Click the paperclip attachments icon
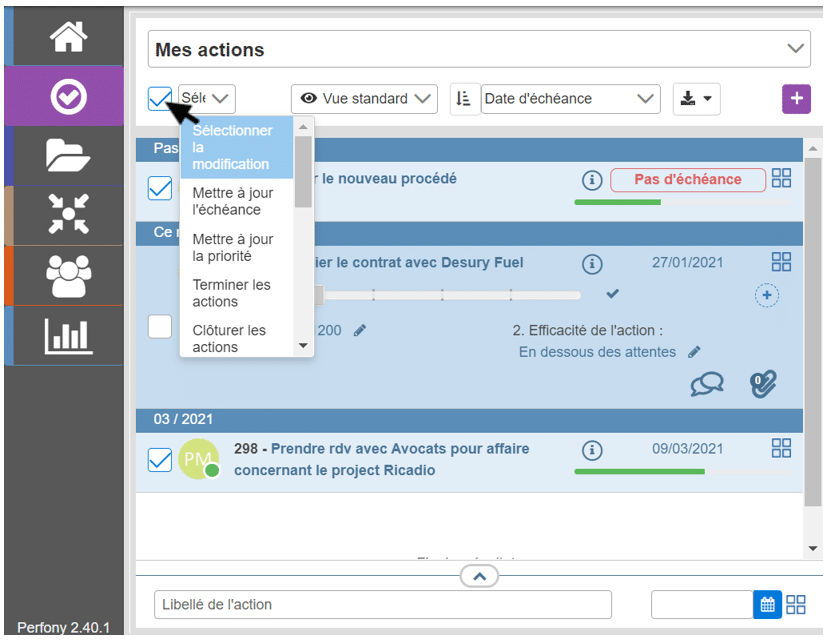The height and width of the screenshot is (642, 832). (x=764, y=384)
